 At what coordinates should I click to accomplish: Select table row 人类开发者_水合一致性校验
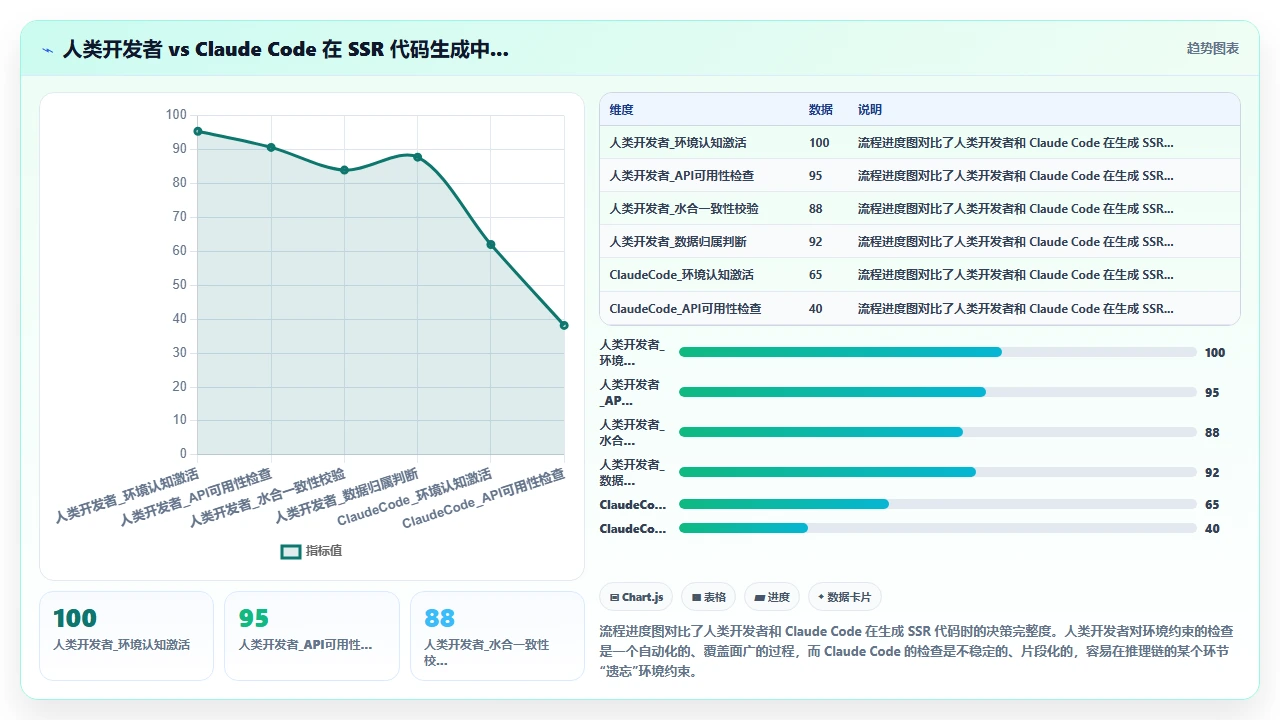[919, 209]
